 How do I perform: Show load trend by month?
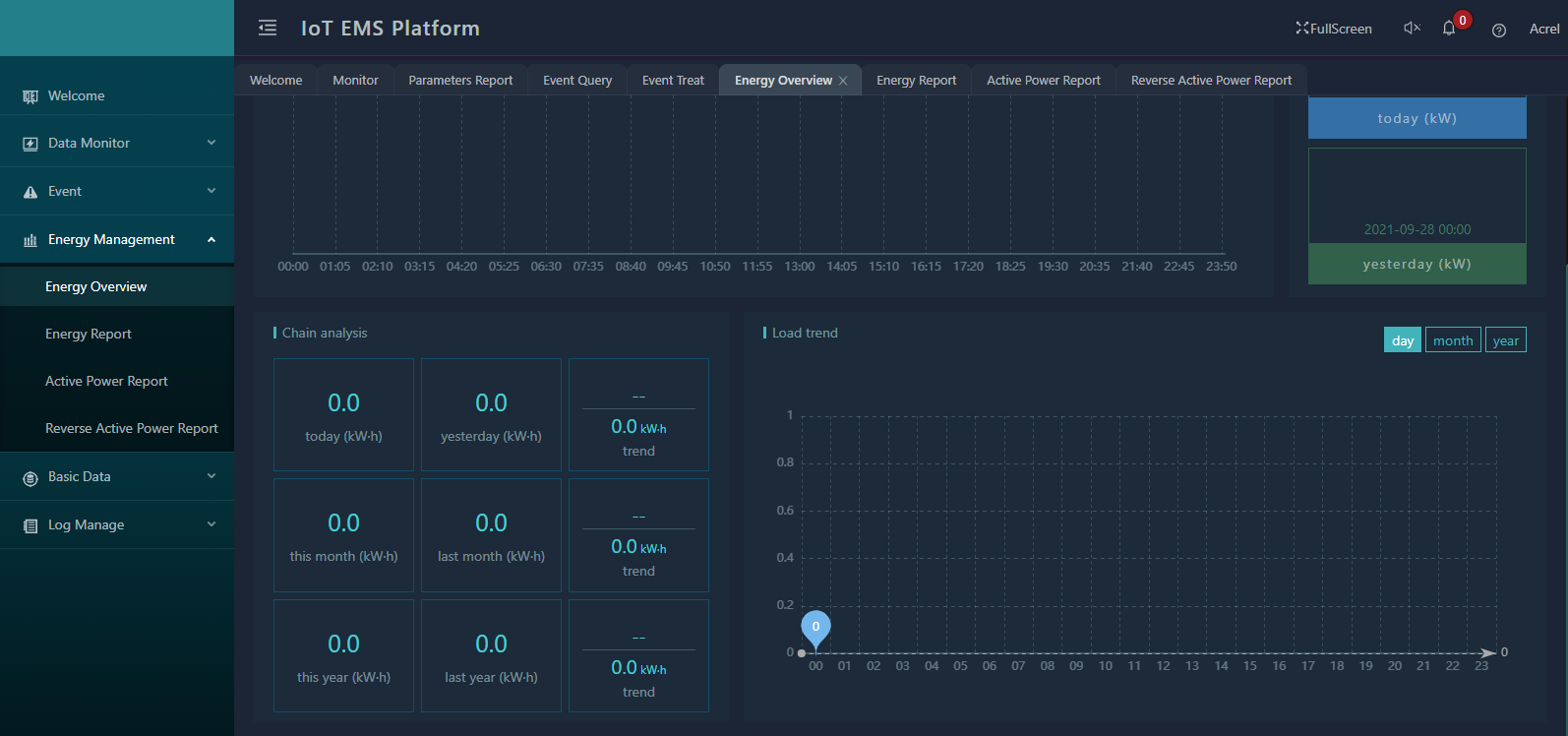coord(1453,340)
